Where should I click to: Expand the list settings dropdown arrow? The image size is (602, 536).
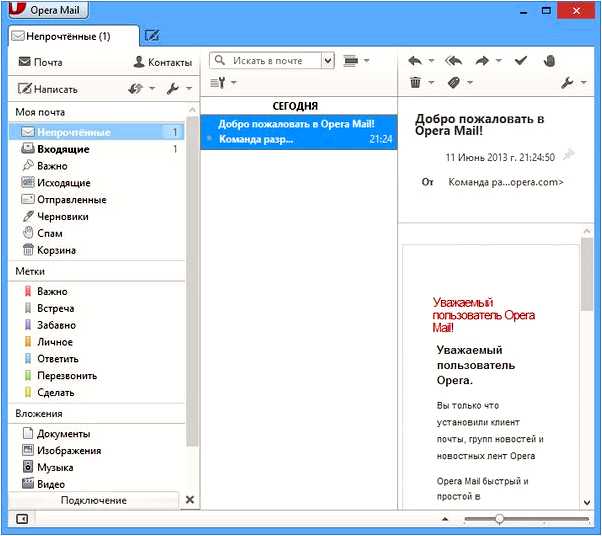coord(234,82)
